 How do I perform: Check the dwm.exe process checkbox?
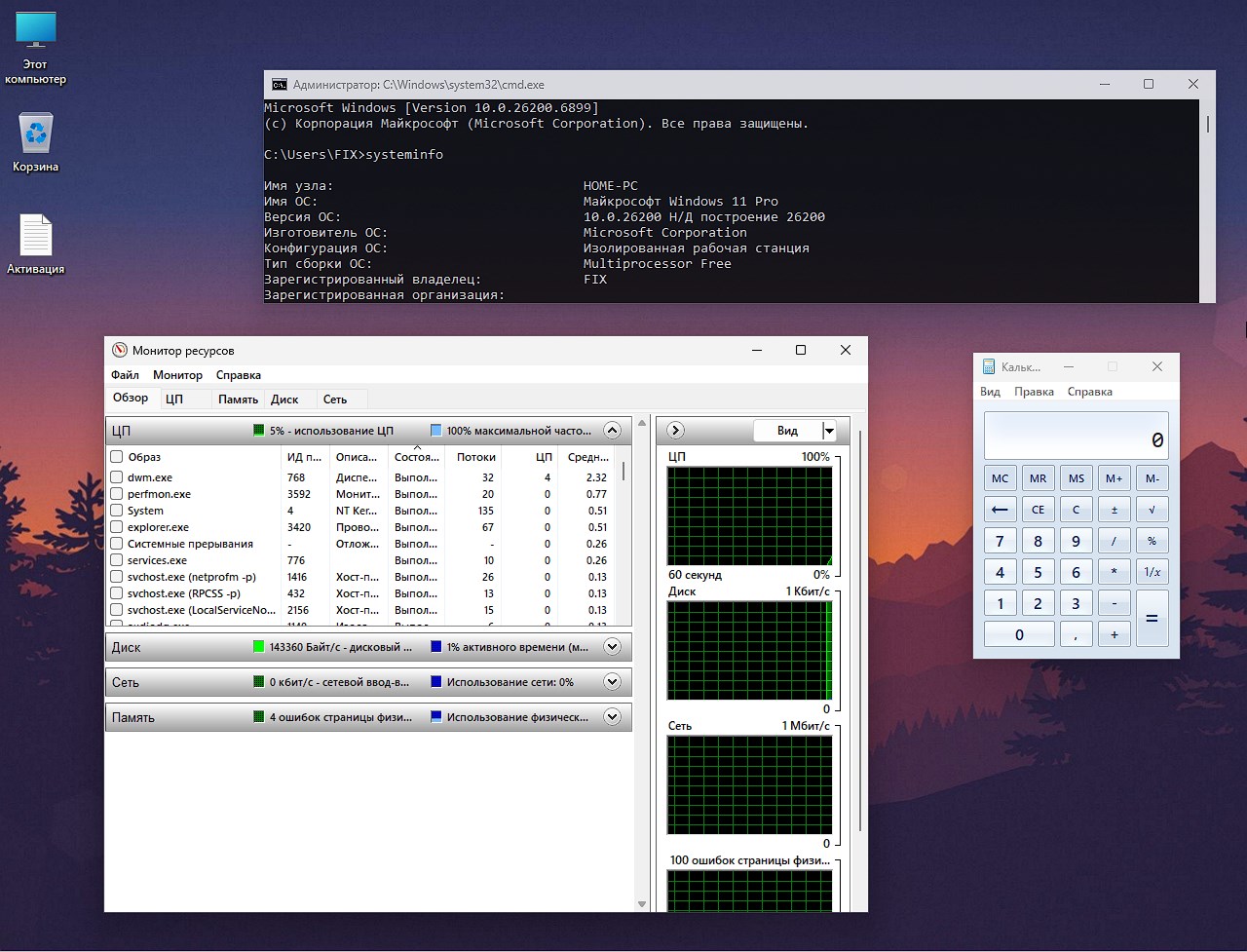pos(117,477)
